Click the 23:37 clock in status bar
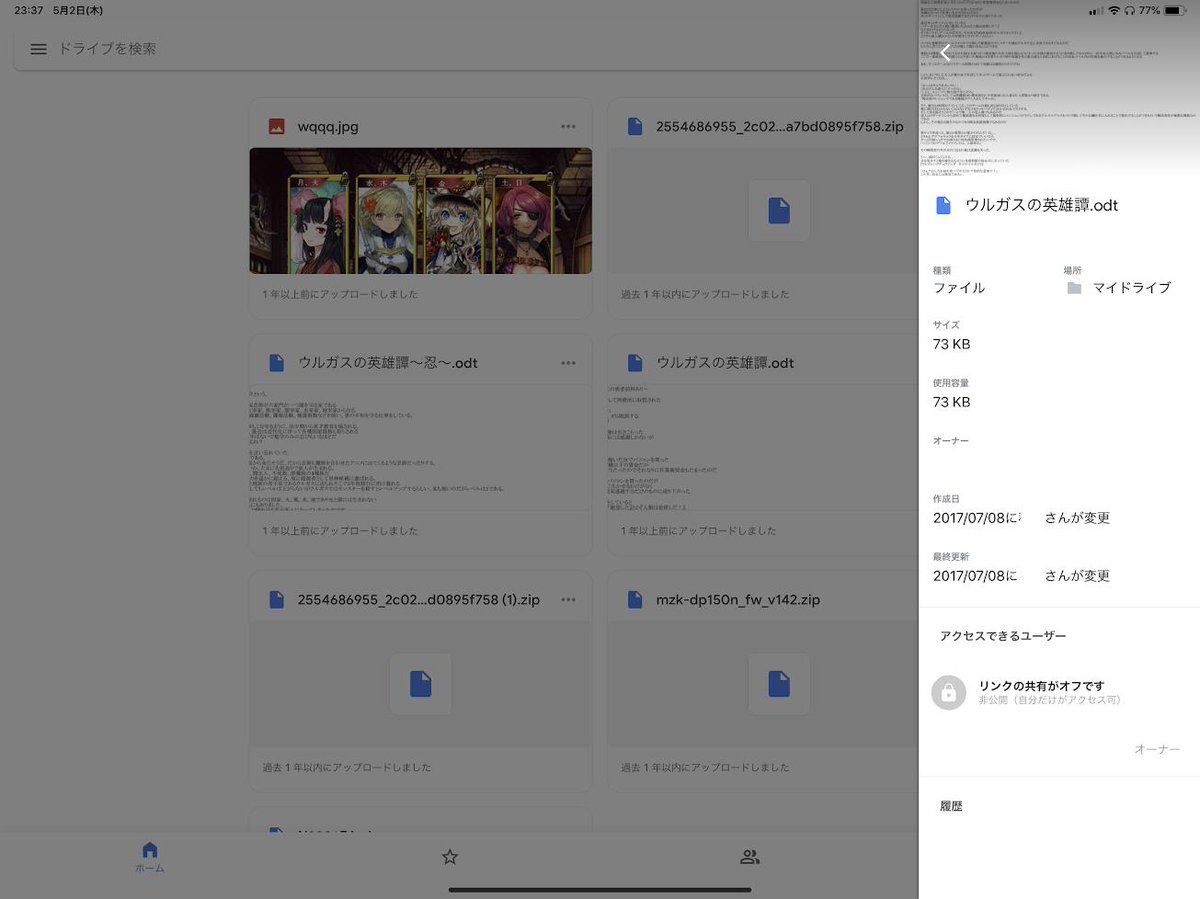The image size is (1200, 899). [x=28, y=10]
